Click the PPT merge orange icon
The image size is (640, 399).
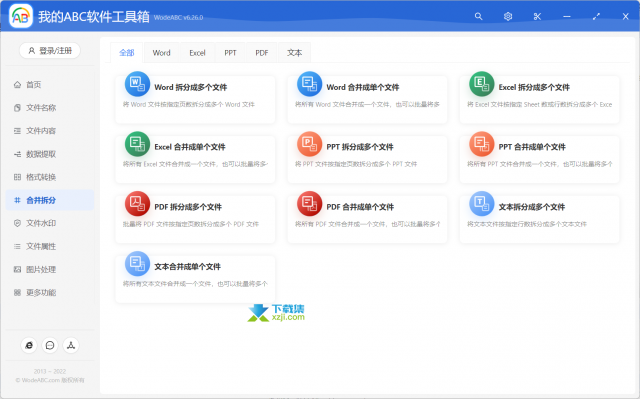click(482, 144)
